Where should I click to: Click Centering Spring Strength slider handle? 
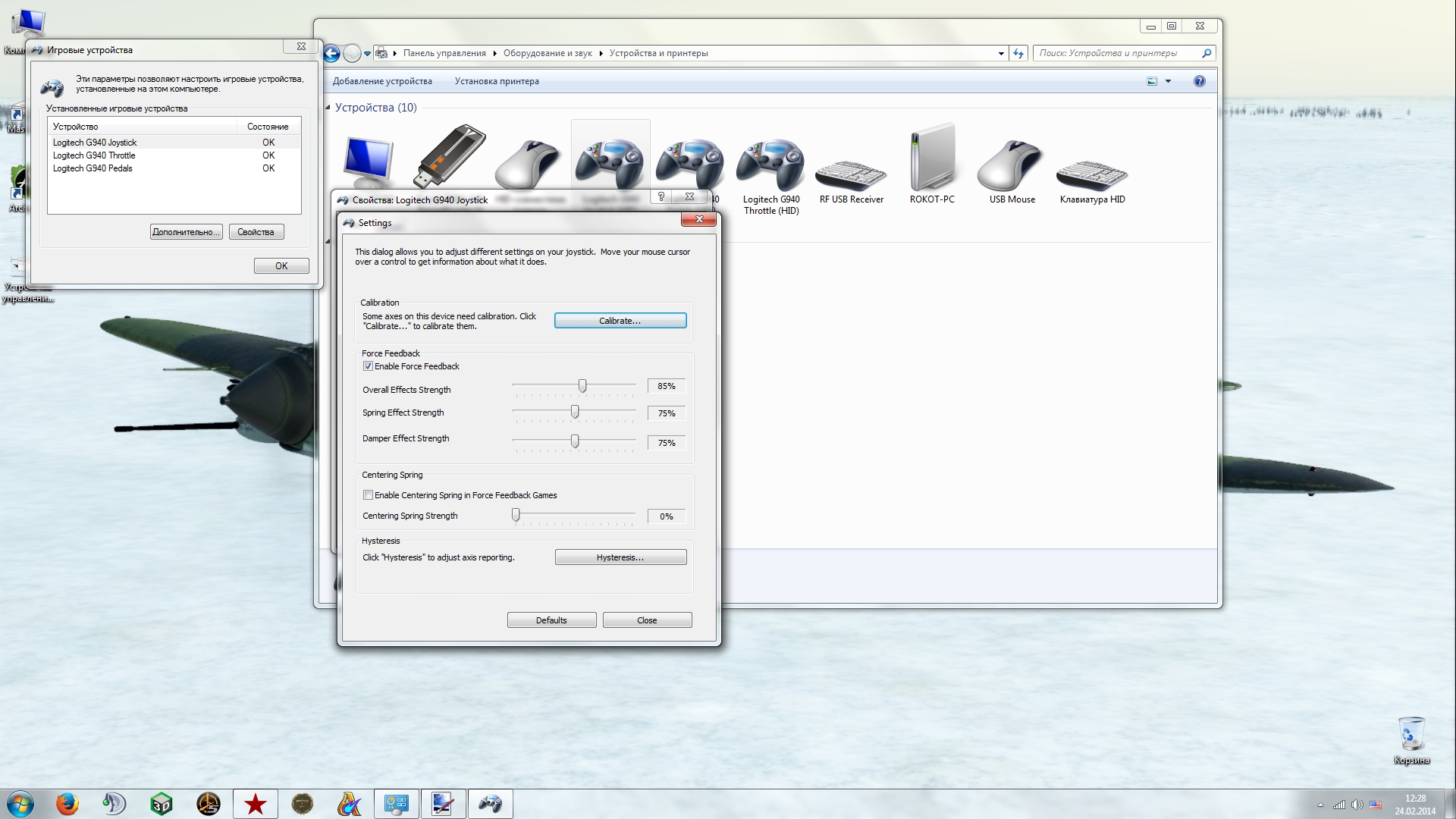tap(516, 515)
